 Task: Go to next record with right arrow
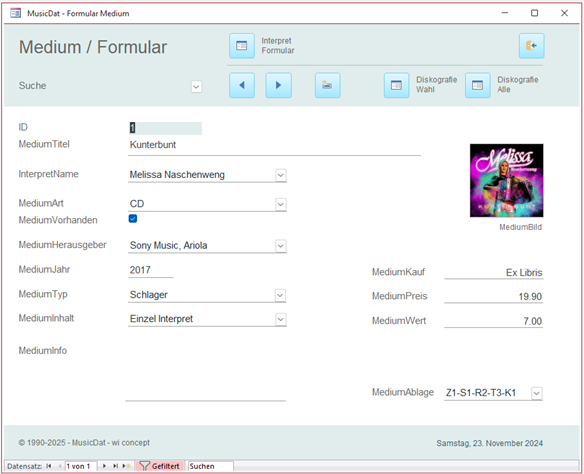click(278, 85)
